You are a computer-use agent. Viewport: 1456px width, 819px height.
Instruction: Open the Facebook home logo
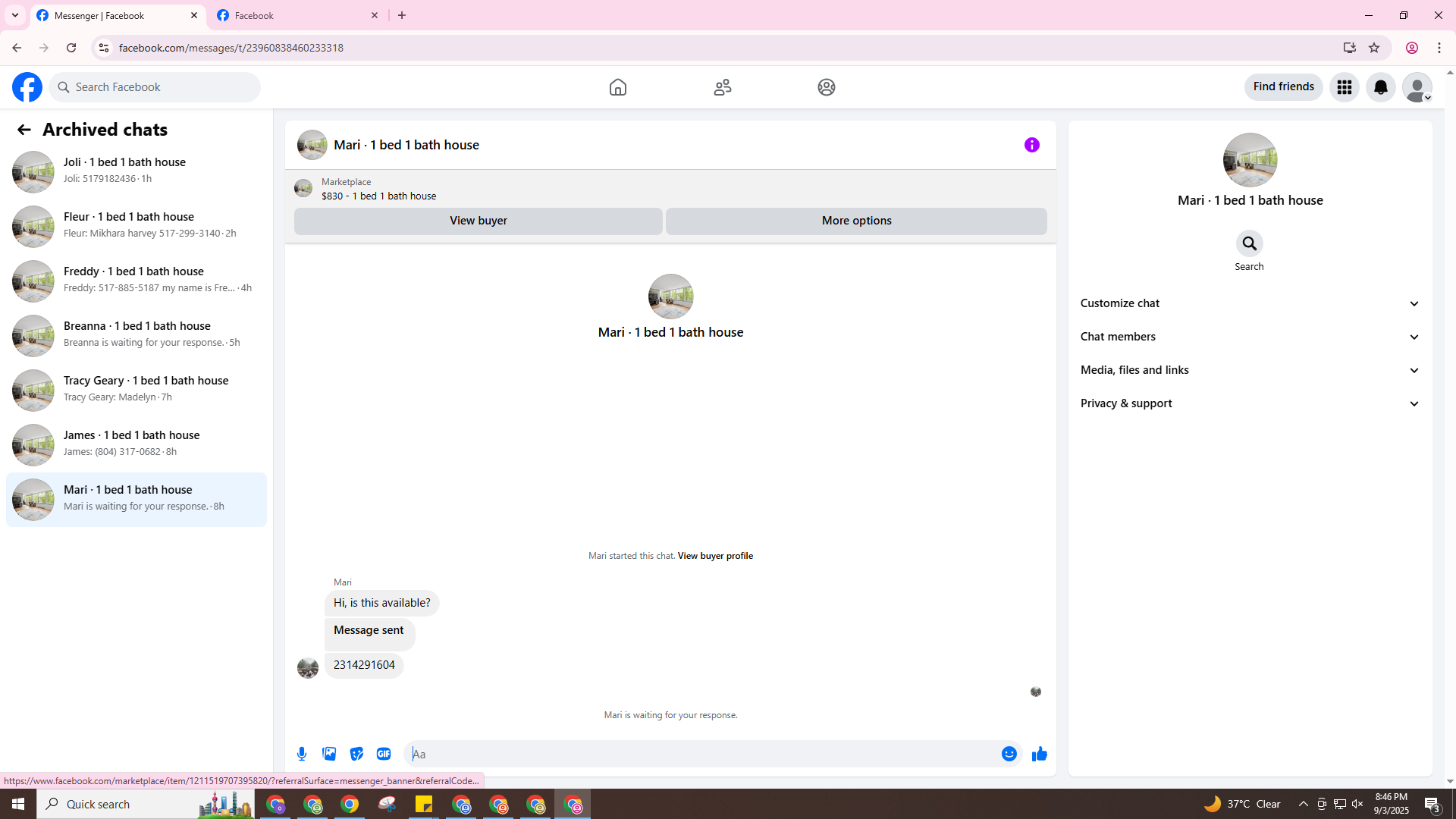27,87
